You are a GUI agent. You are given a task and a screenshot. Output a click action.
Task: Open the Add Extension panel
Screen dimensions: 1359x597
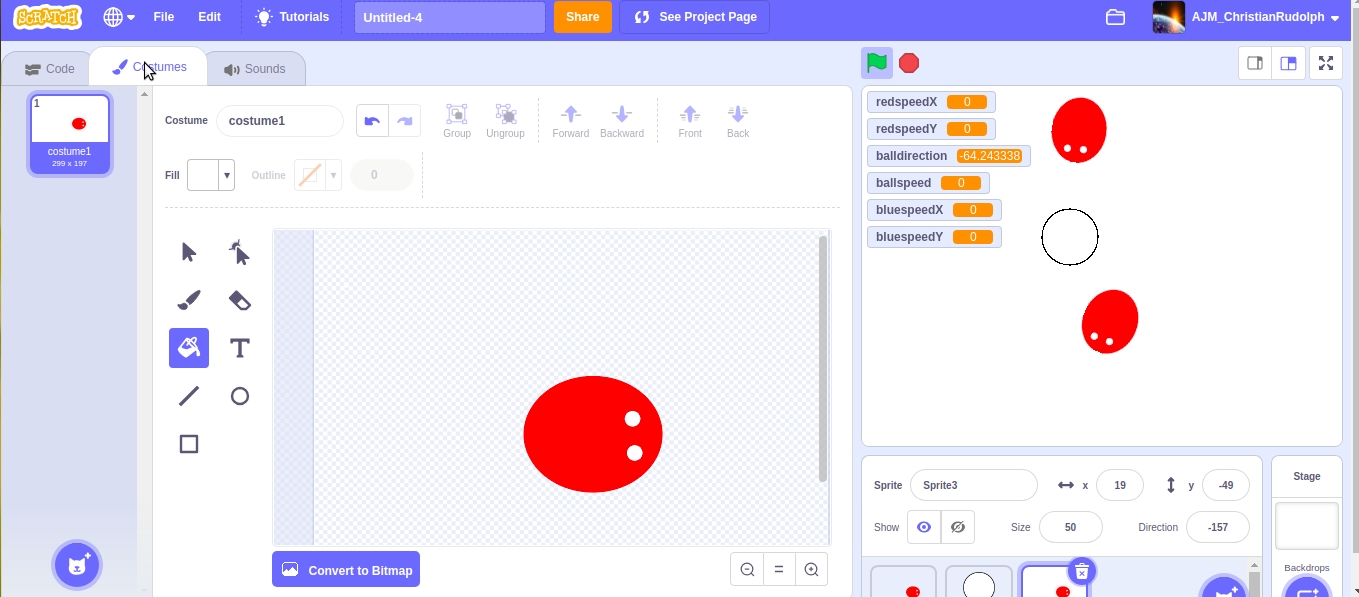click(x=77, y=564)
